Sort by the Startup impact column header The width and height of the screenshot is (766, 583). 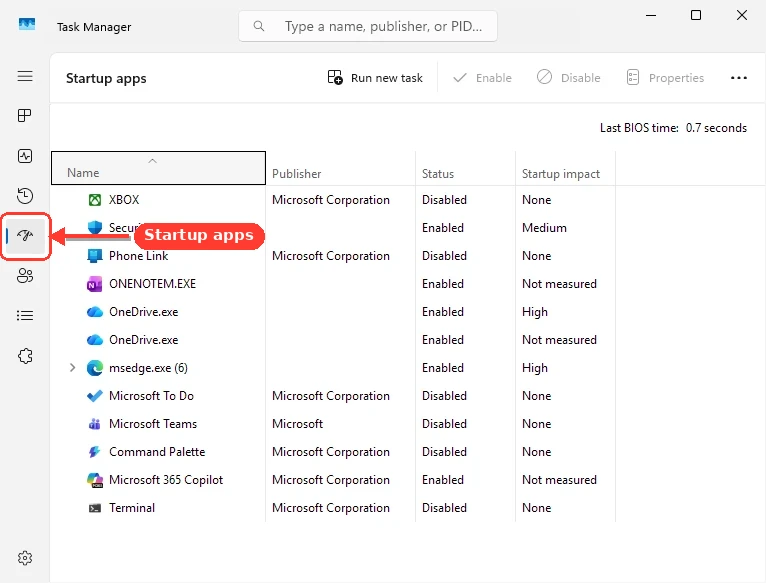(x=566, y=168)
